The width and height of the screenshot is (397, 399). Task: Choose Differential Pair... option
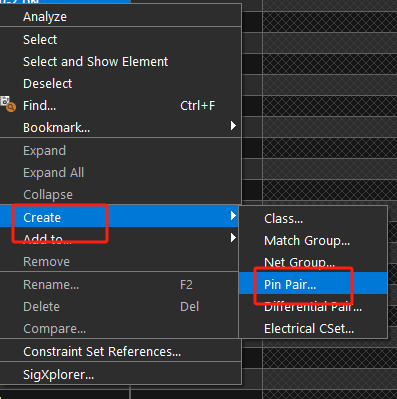pyautogui.click(x=313, y=306)
